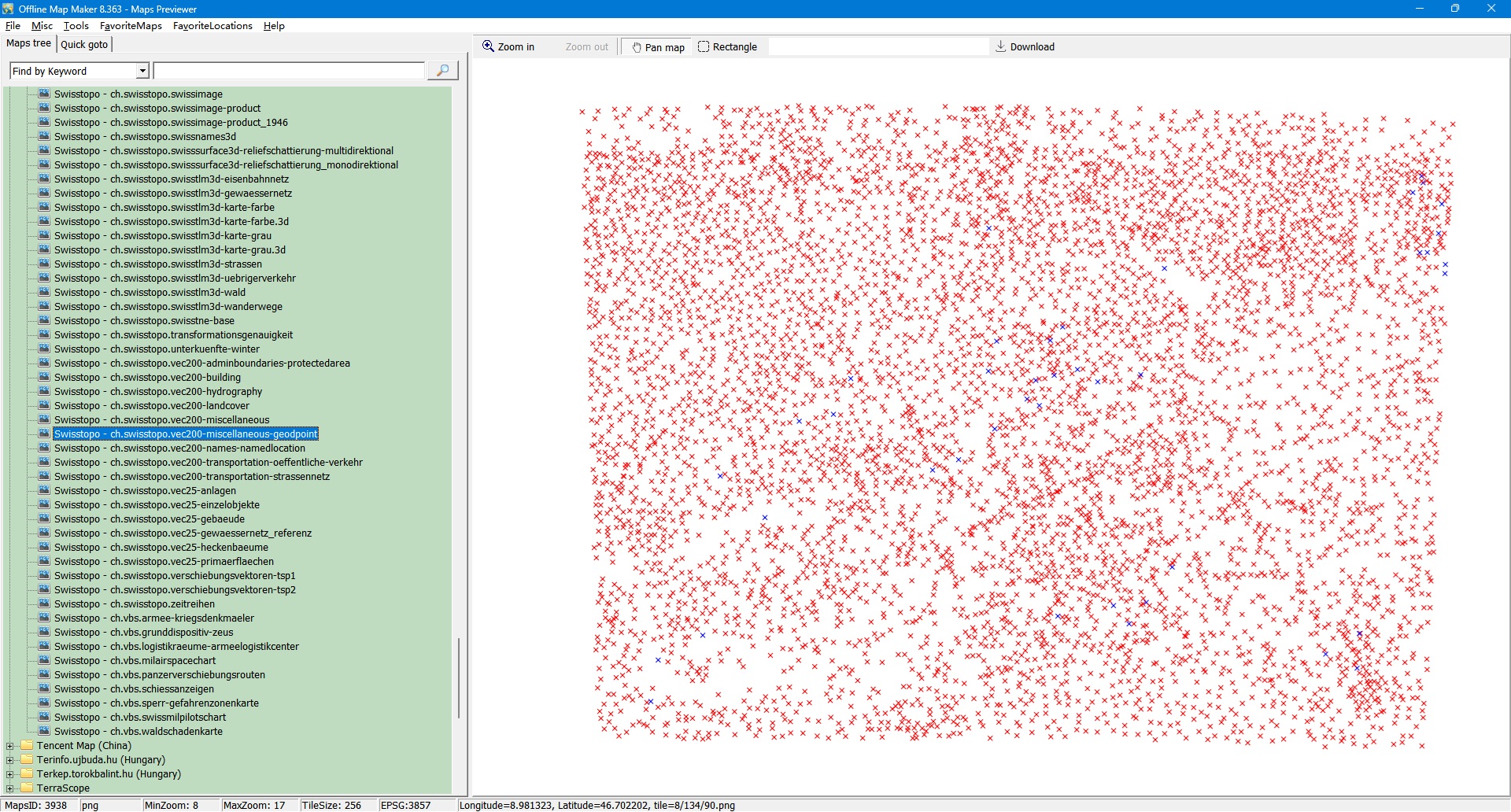
Task: Select the vec200-hydrography map entry
Action: pyautogui.click(x=157, y=392)
